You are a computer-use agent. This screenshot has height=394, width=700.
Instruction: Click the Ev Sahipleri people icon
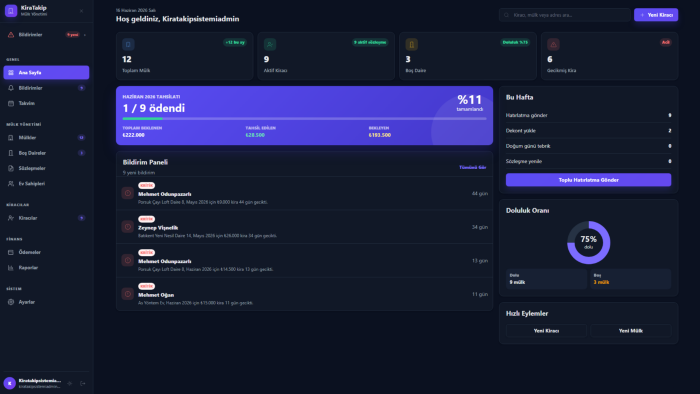(x=11, y=183)
